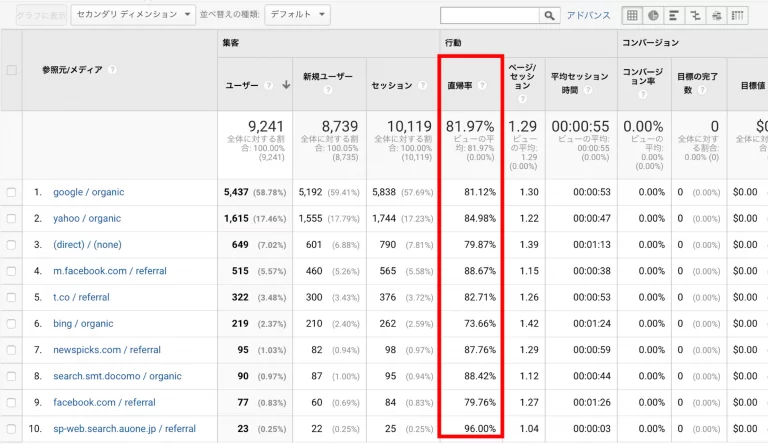Open help icon next to 平均セッション時間
Viewport: 768px width, 444px height.
(588, 90)
